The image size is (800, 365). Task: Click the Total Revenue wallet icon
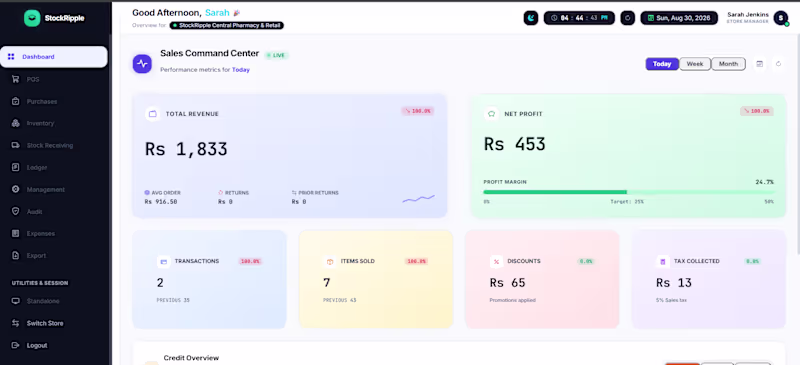coord(152,114)
